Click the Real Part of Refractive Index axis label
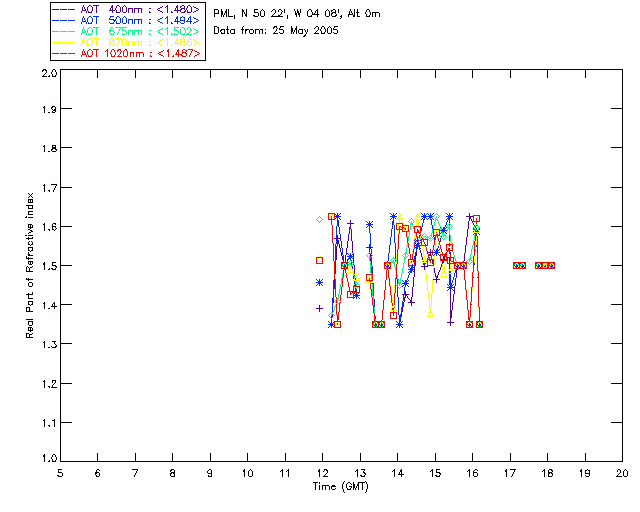 [x=30, y=266]
